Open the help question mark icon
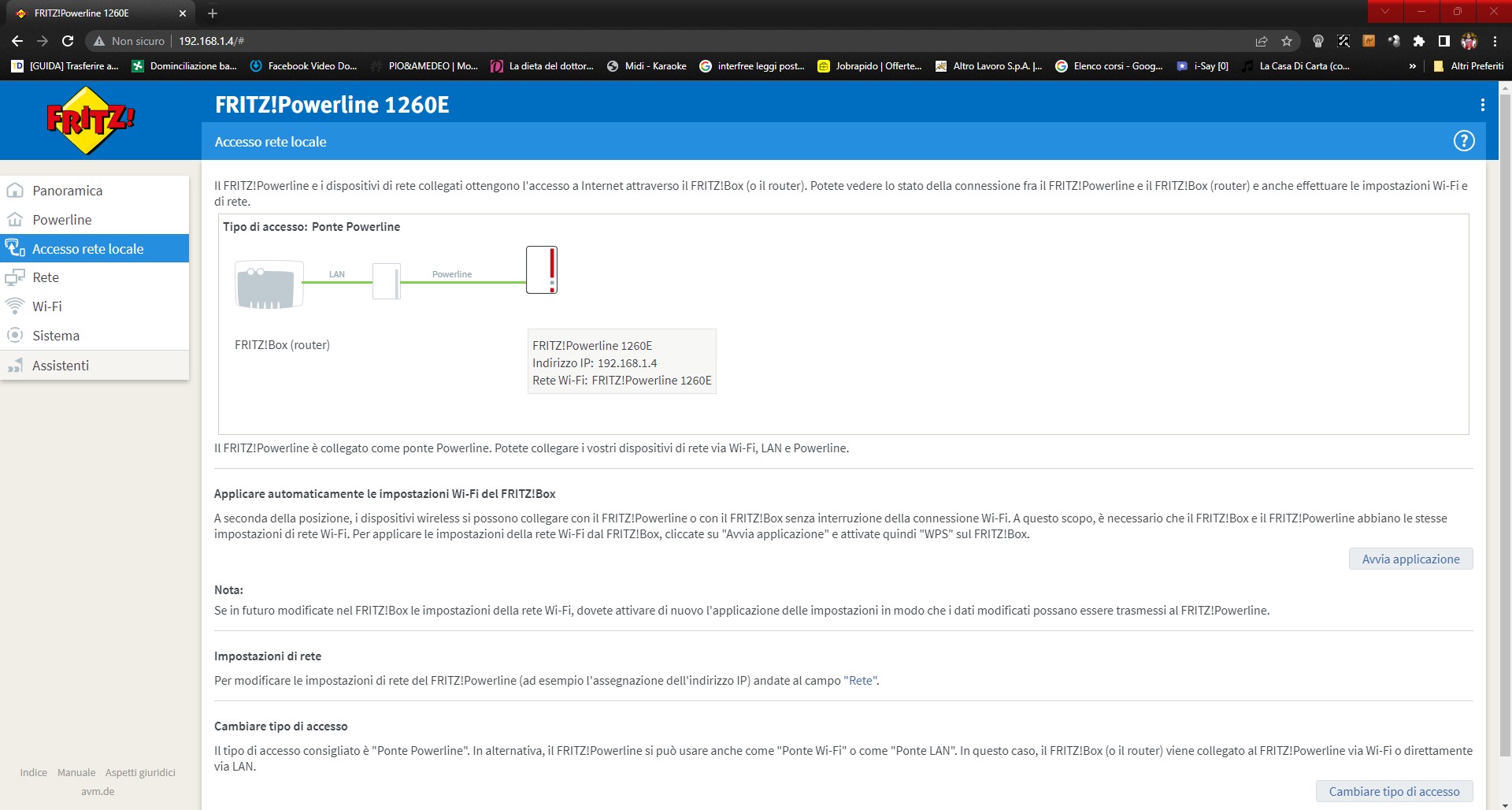Image resolution: width=1512 pixels, height=810 pixels. [x=1463, y=141]
